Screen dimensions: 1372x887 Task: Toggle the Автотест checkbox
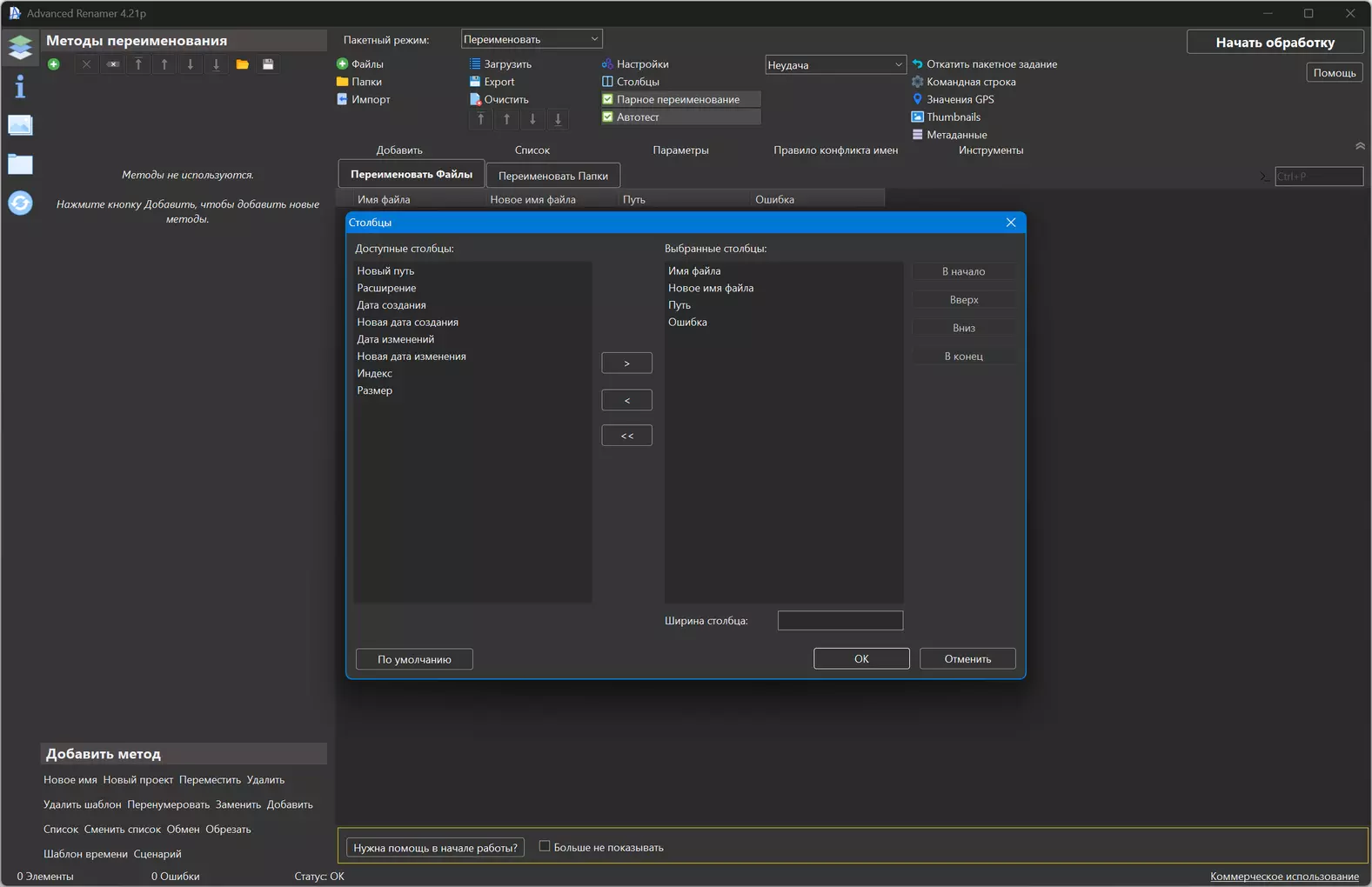[608, 117]
